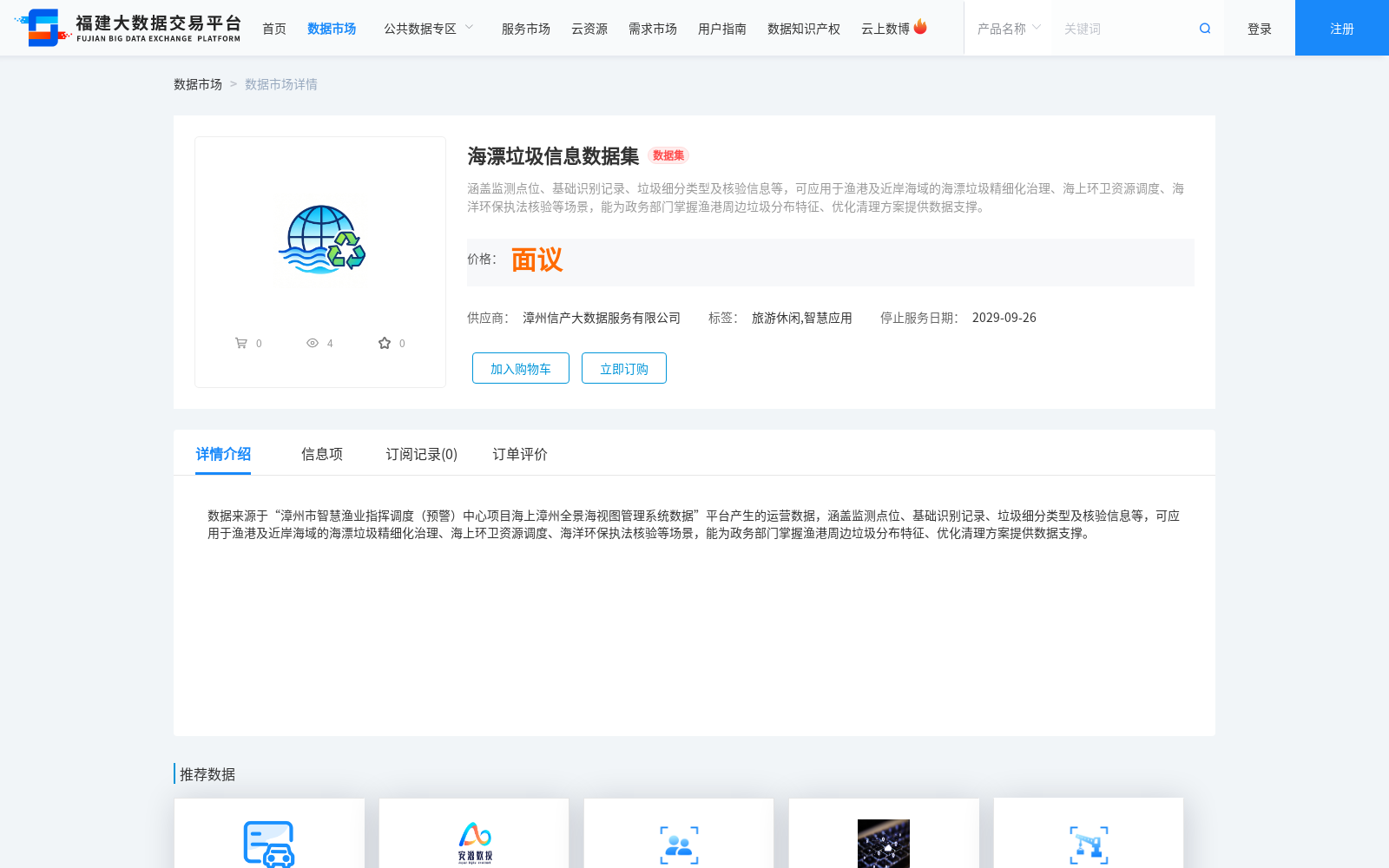Screen dimensions: 1389x868
Task: Switch to 订单评价 tab
Action: coord(520,454)
